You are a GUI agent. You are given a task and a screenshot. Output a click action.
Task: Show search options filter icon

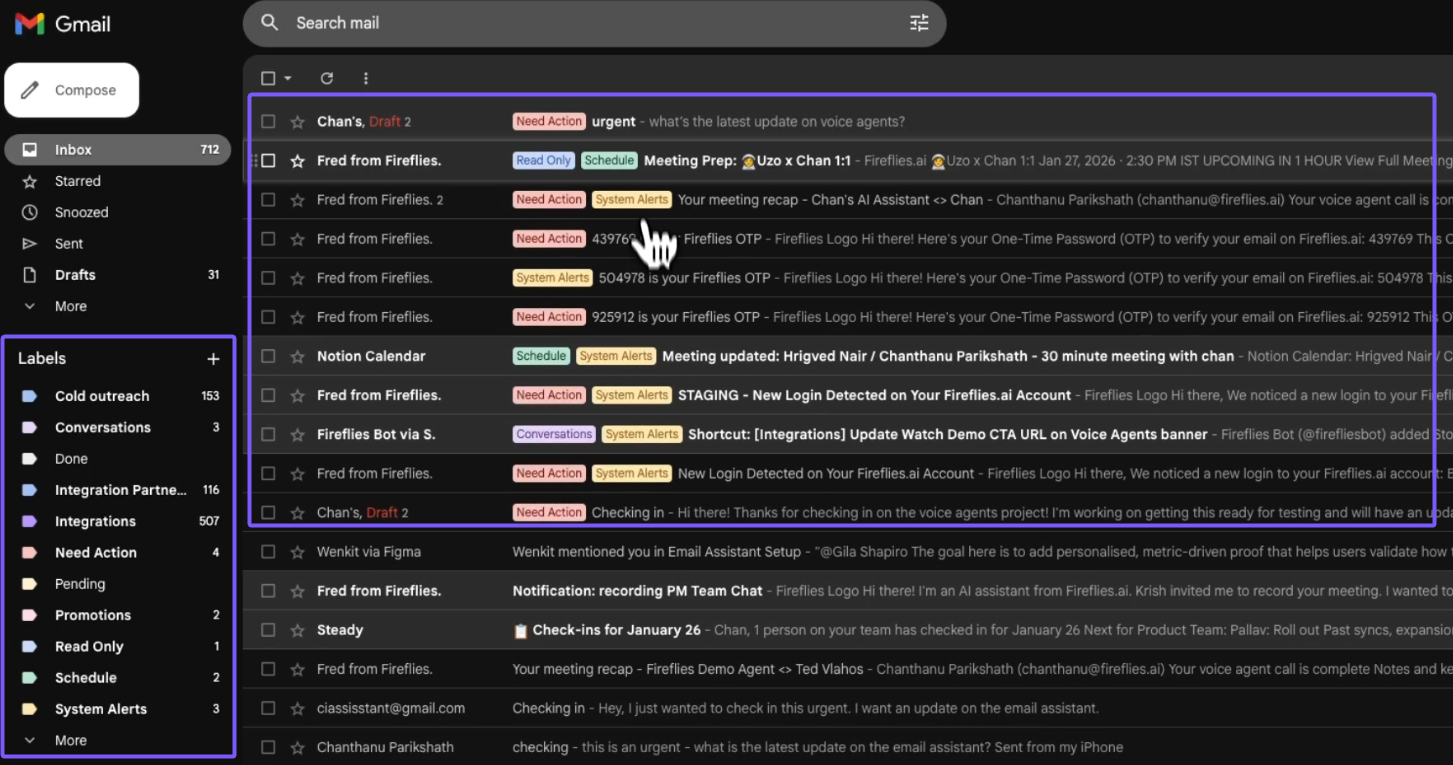(x=919, y=23)
